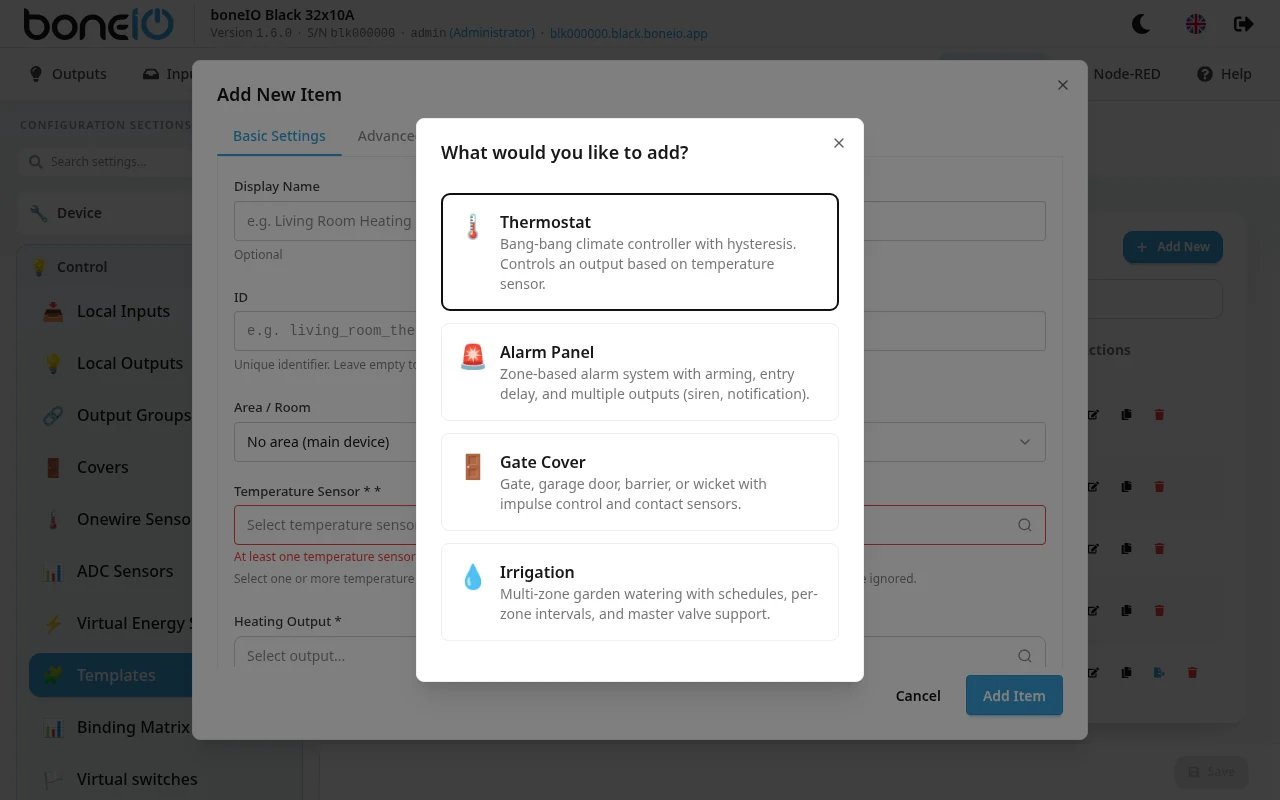This screenshot has width=1280, height=800.
Task: Click the Cancel button
Action: pos(918,696)
